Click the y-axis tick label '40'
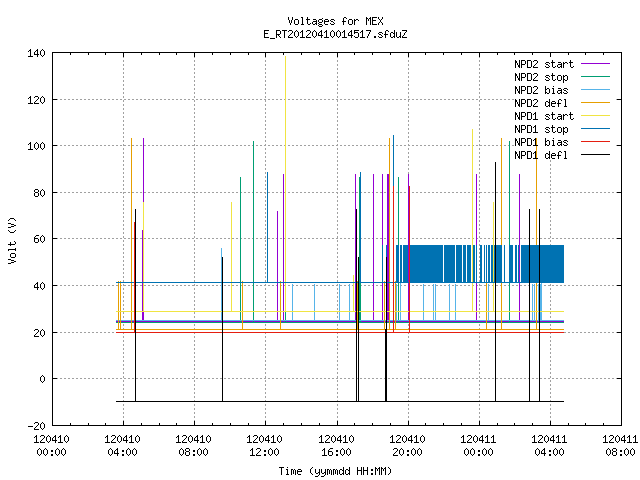This screenshot has height=480, width=640. (39, 286)
